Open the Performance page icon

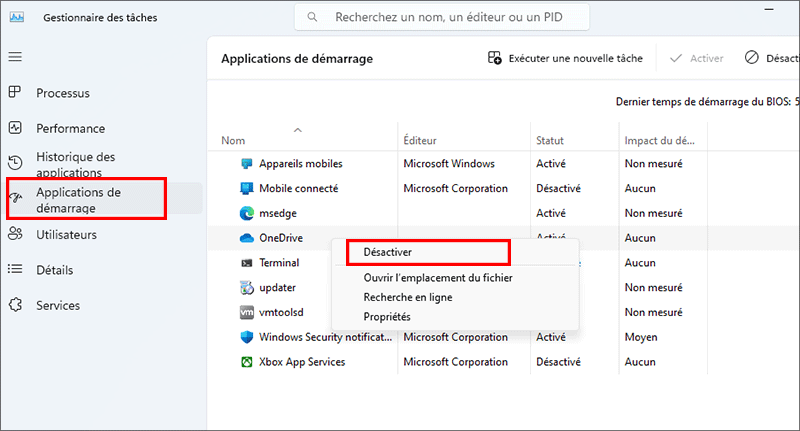coord(15,128)
